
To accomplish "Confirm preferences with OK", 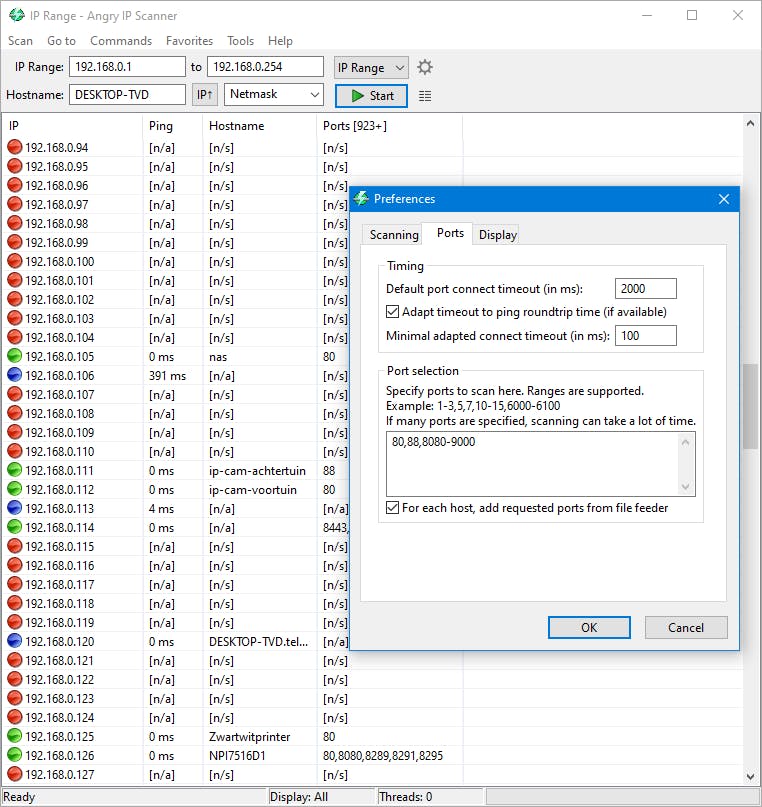I will (x=589, y=627).
